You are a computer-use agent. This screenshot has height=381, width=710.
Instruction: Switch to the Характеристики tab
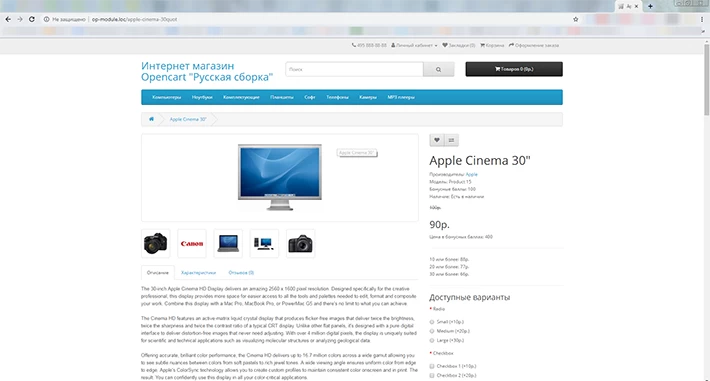[198, 273]
